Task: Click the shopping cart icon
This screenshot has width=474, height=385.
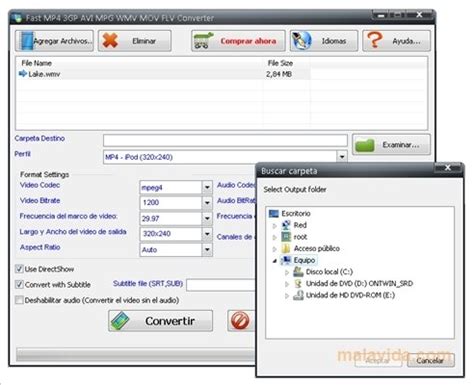Action: [203, 41]
